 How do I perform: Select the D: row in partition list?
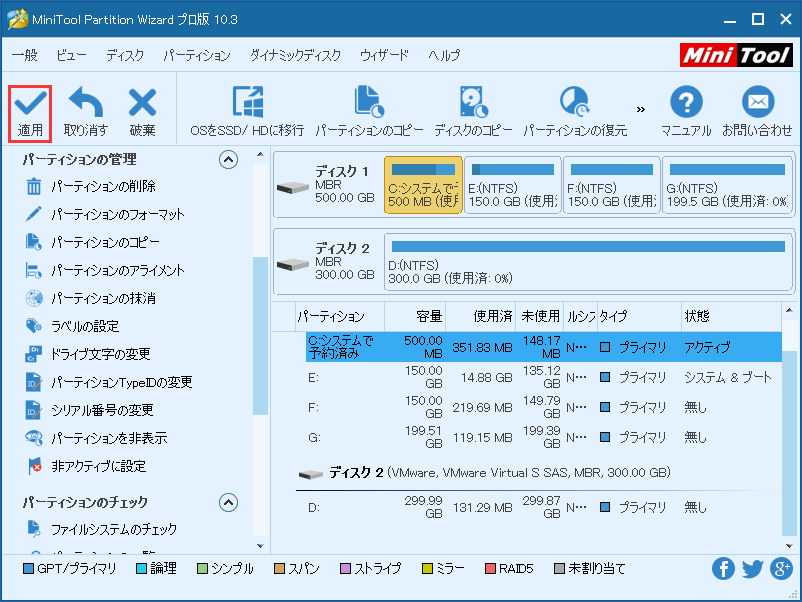(x=544, y=507)
